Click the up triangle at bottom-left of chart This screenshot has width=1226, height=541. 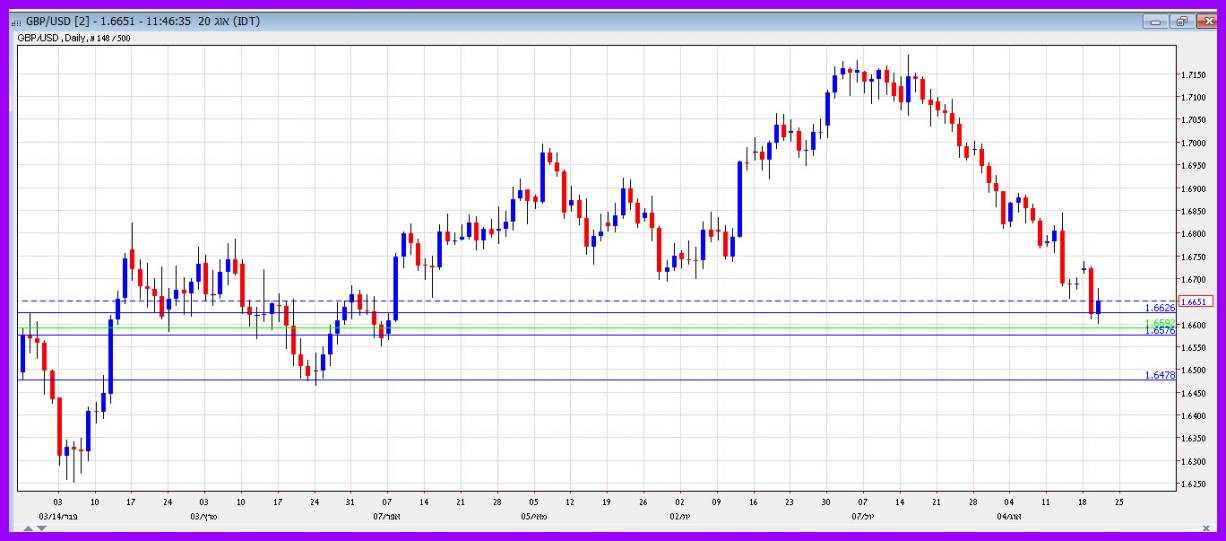click(x=27, y=527)
